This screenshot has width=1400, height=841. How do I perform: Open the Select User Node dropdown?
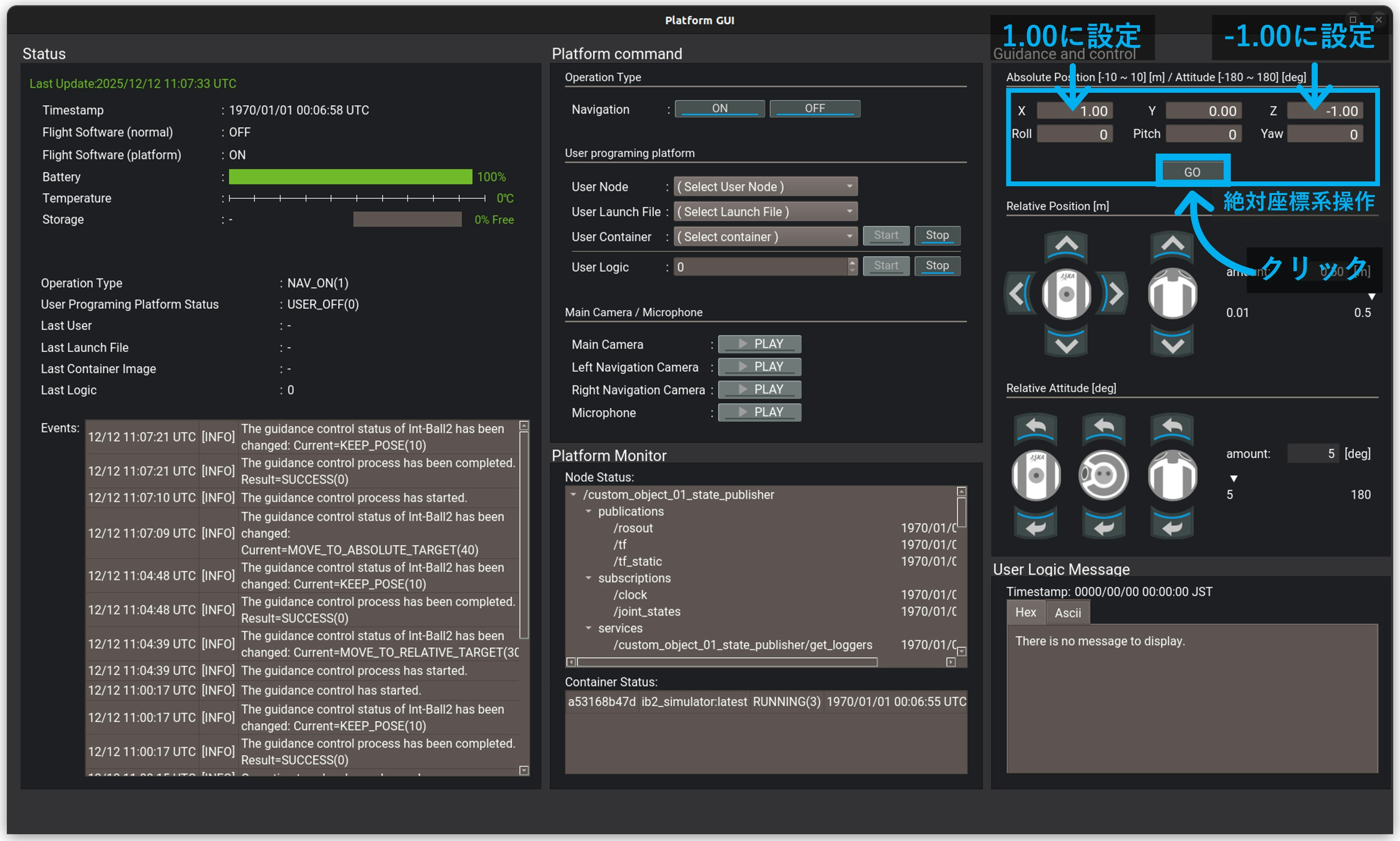click(x=765, y=187)
